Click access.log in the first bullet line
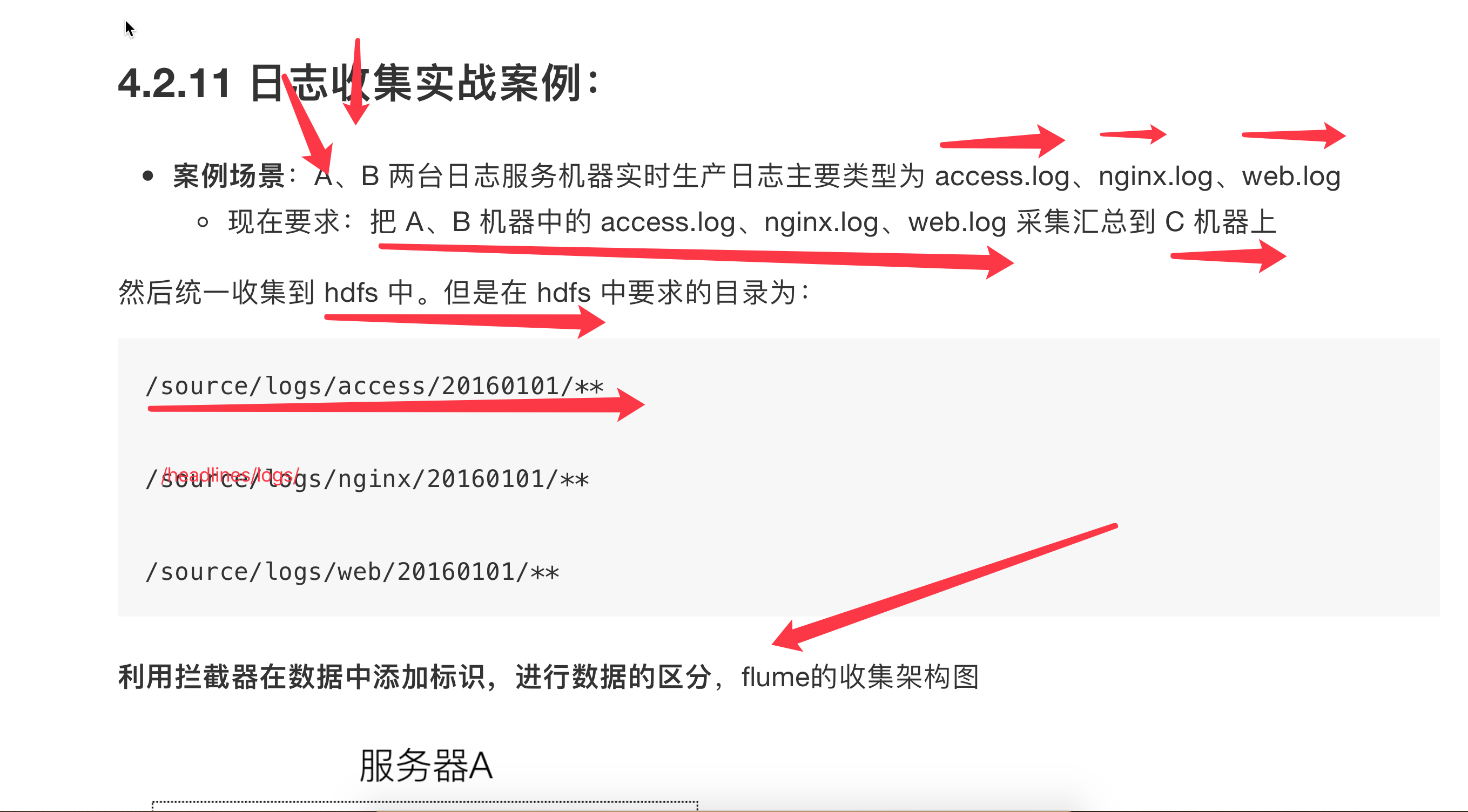 tap(1002, 176)
